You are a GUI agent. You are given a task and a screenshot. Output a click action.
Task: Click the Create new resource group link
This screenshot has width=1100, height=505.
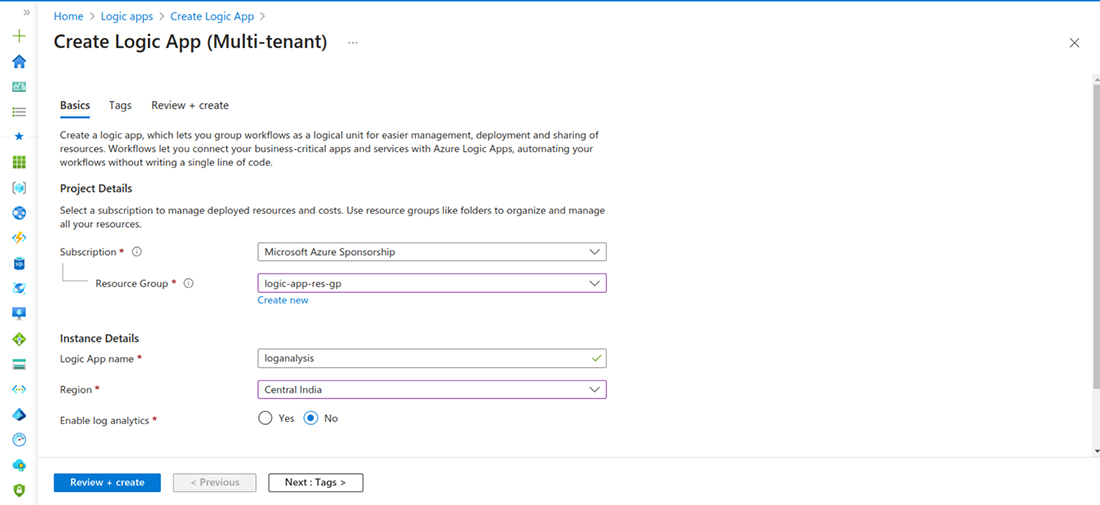283,300
